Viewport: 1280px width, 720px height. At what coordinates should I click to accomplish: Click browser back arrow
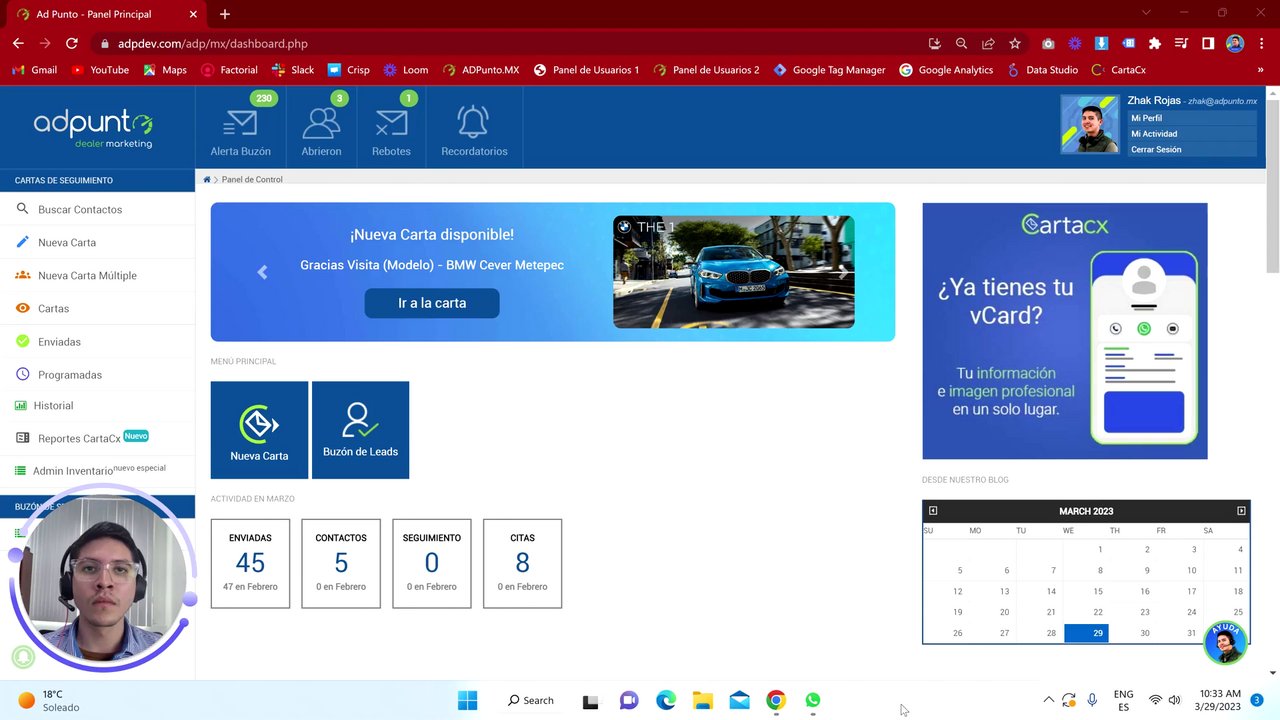[18, 43]
